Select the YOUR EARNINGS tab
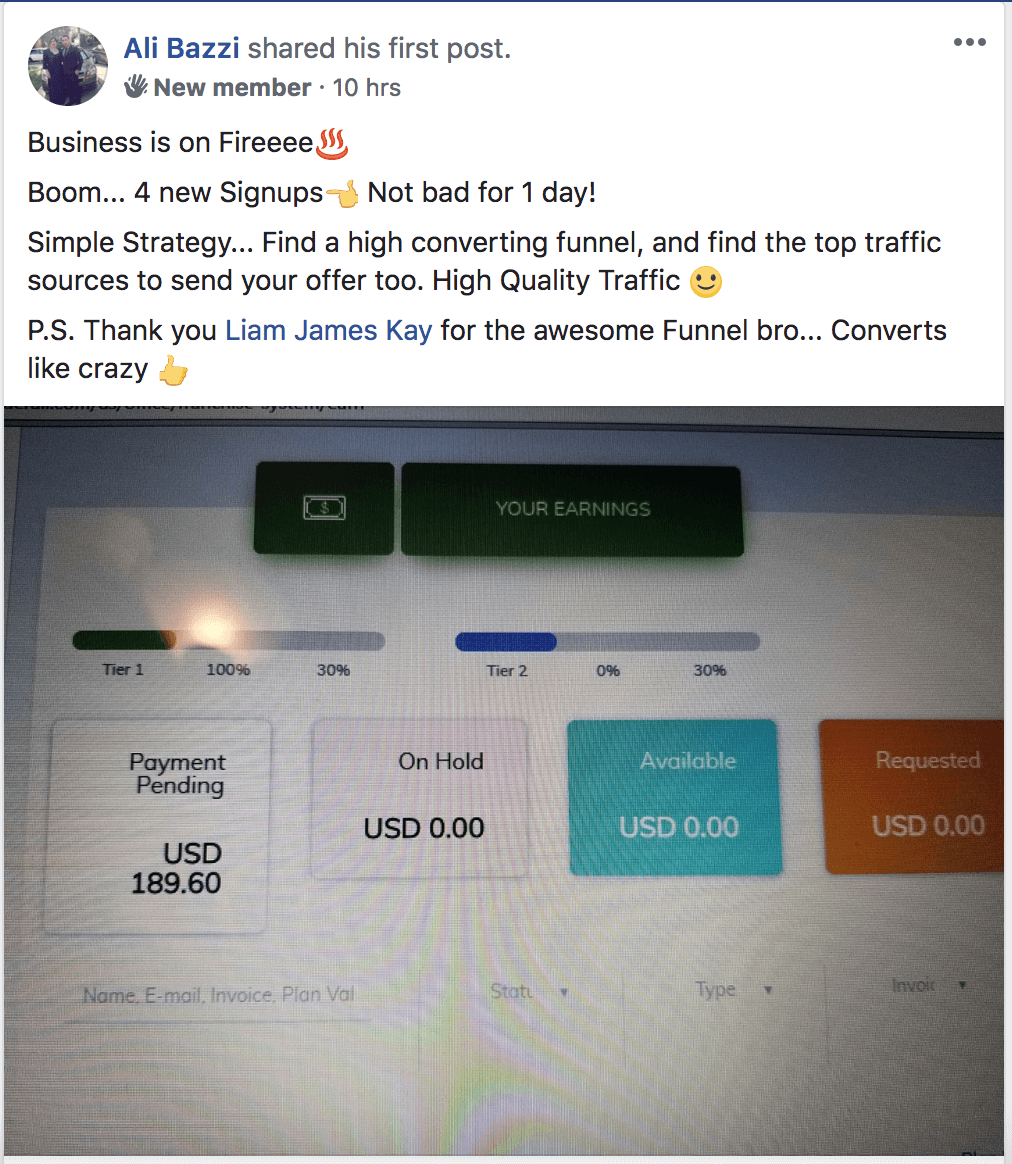1012x1164 pixels. coord(572,510)
